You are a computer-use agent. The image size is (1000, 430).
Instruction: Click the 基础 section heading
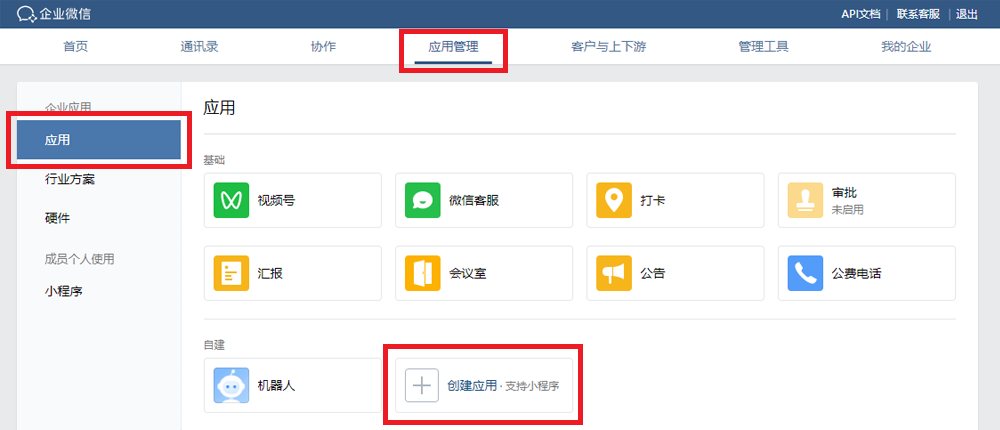click(214, 159)
